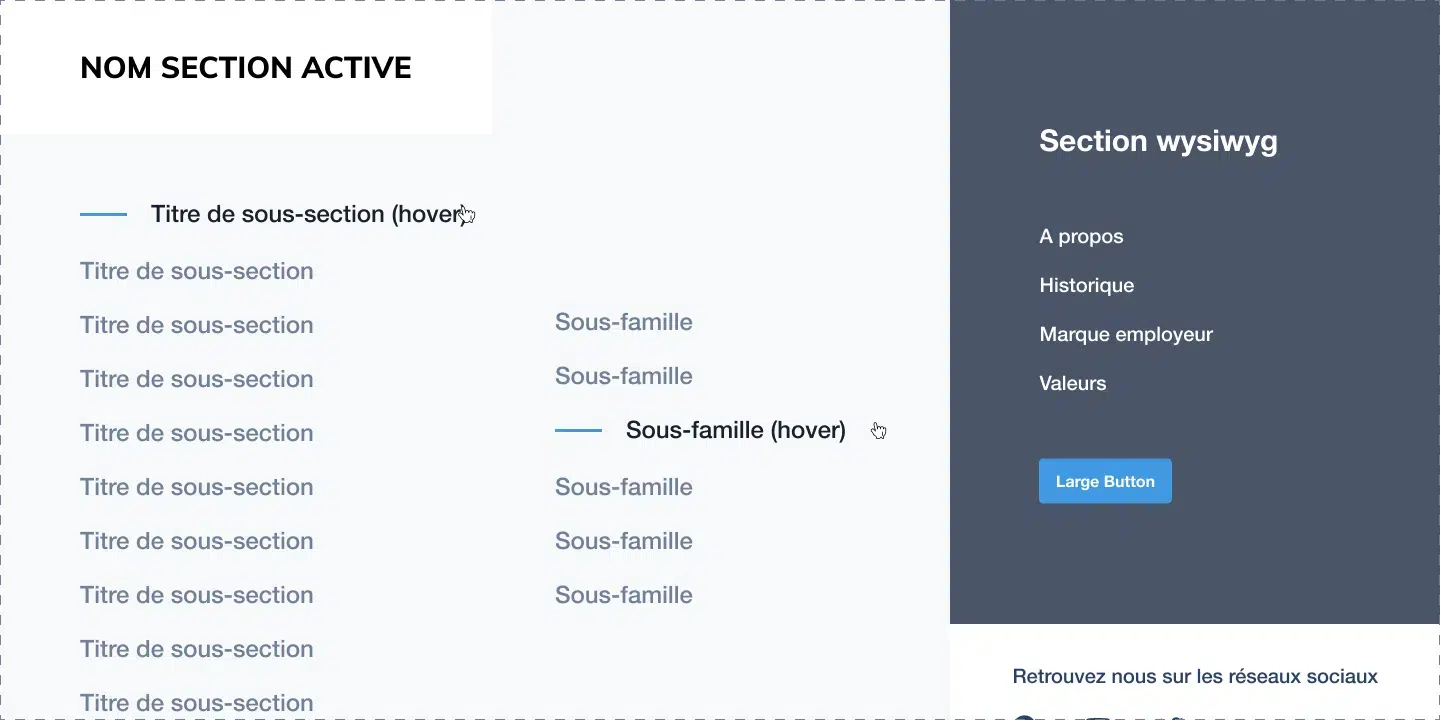Screen dimensions: 1440x720
Task: Go to the 'Historique' link
Action: pos(1086,286)
